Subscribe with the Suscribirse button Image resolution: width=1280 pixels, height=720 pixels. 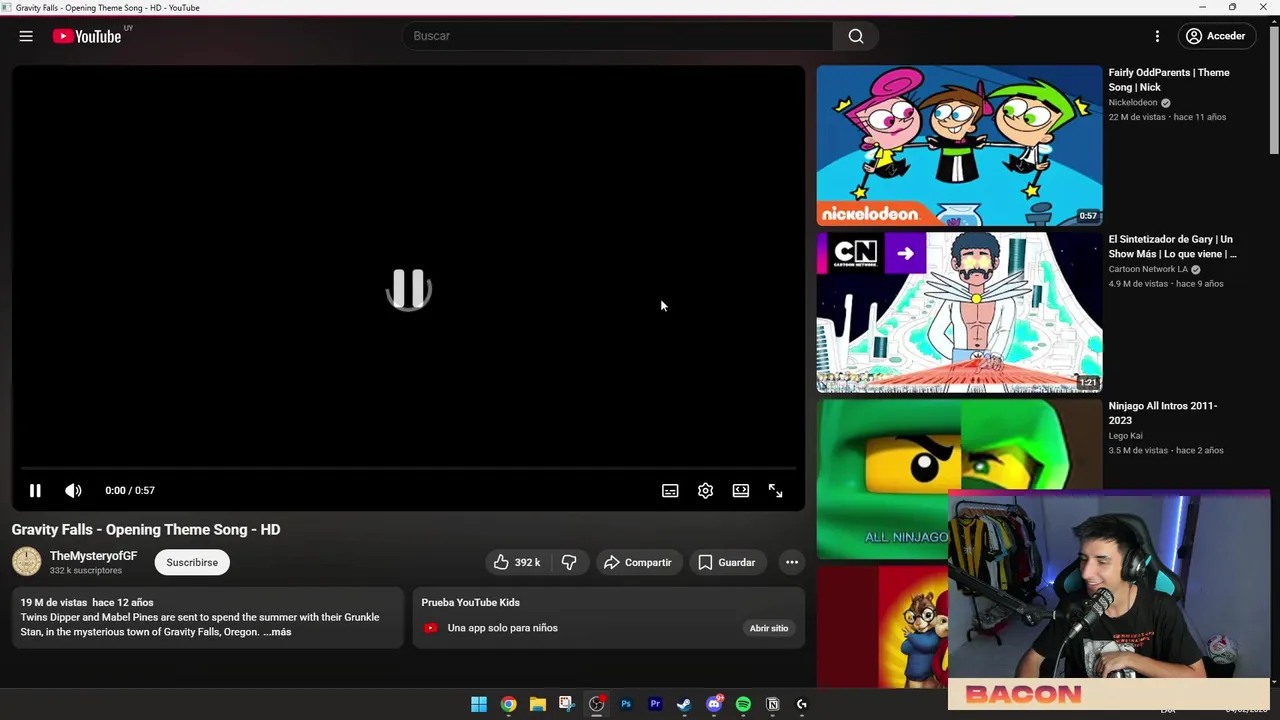192,562
